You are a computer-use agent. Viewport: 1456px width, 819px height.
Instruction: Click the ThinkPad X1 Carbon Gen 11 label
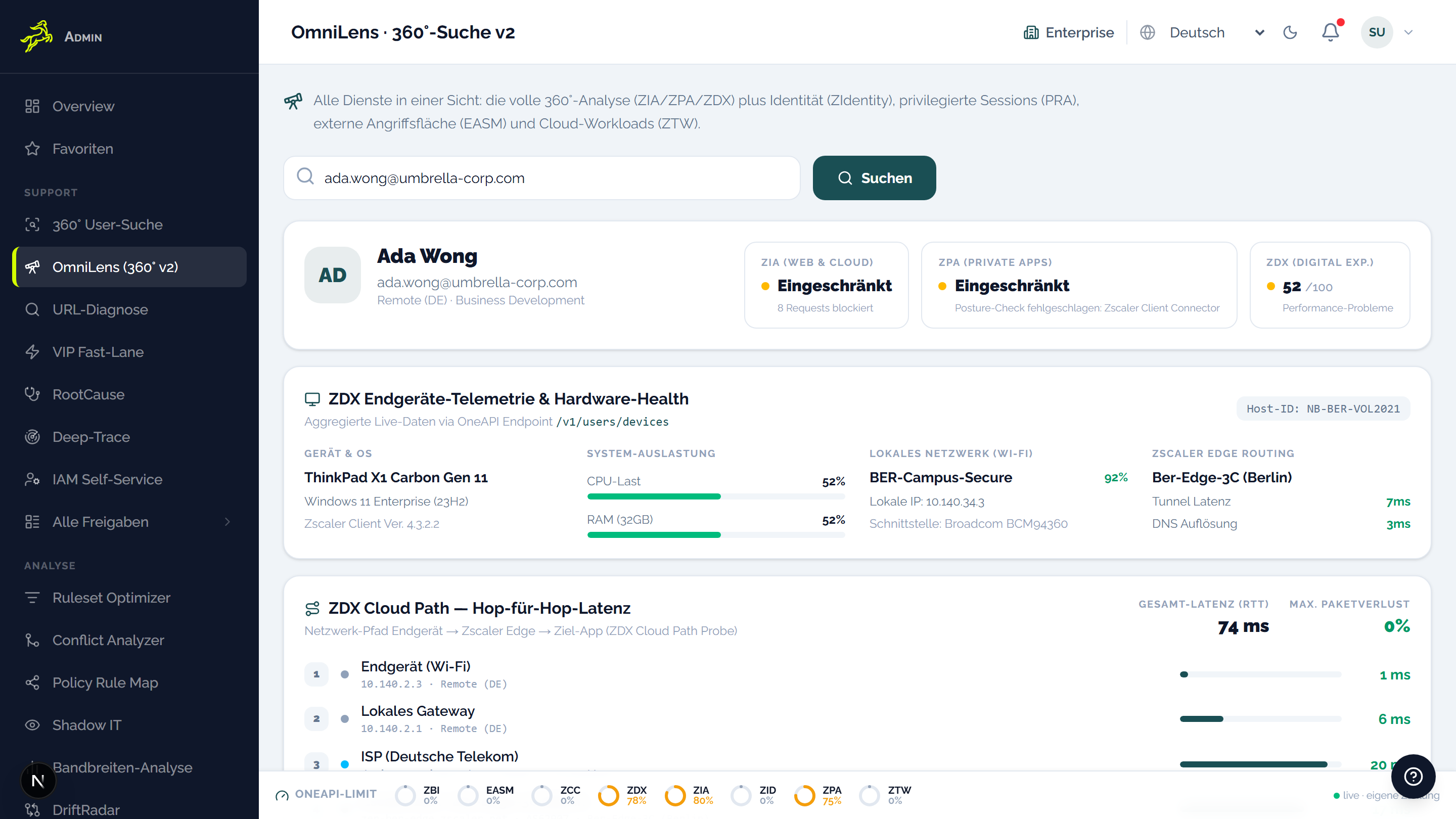click(396, 478)
